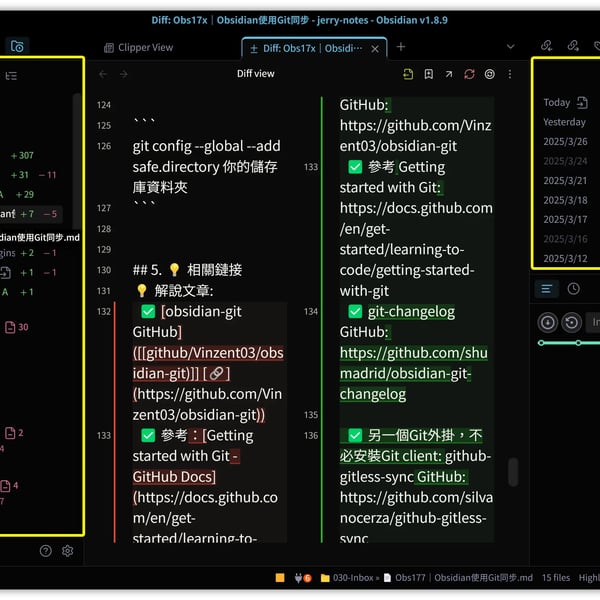Viewport: 600px width, 600px height.
Task: Click the circular restore history button
Action: pos(572,323)
